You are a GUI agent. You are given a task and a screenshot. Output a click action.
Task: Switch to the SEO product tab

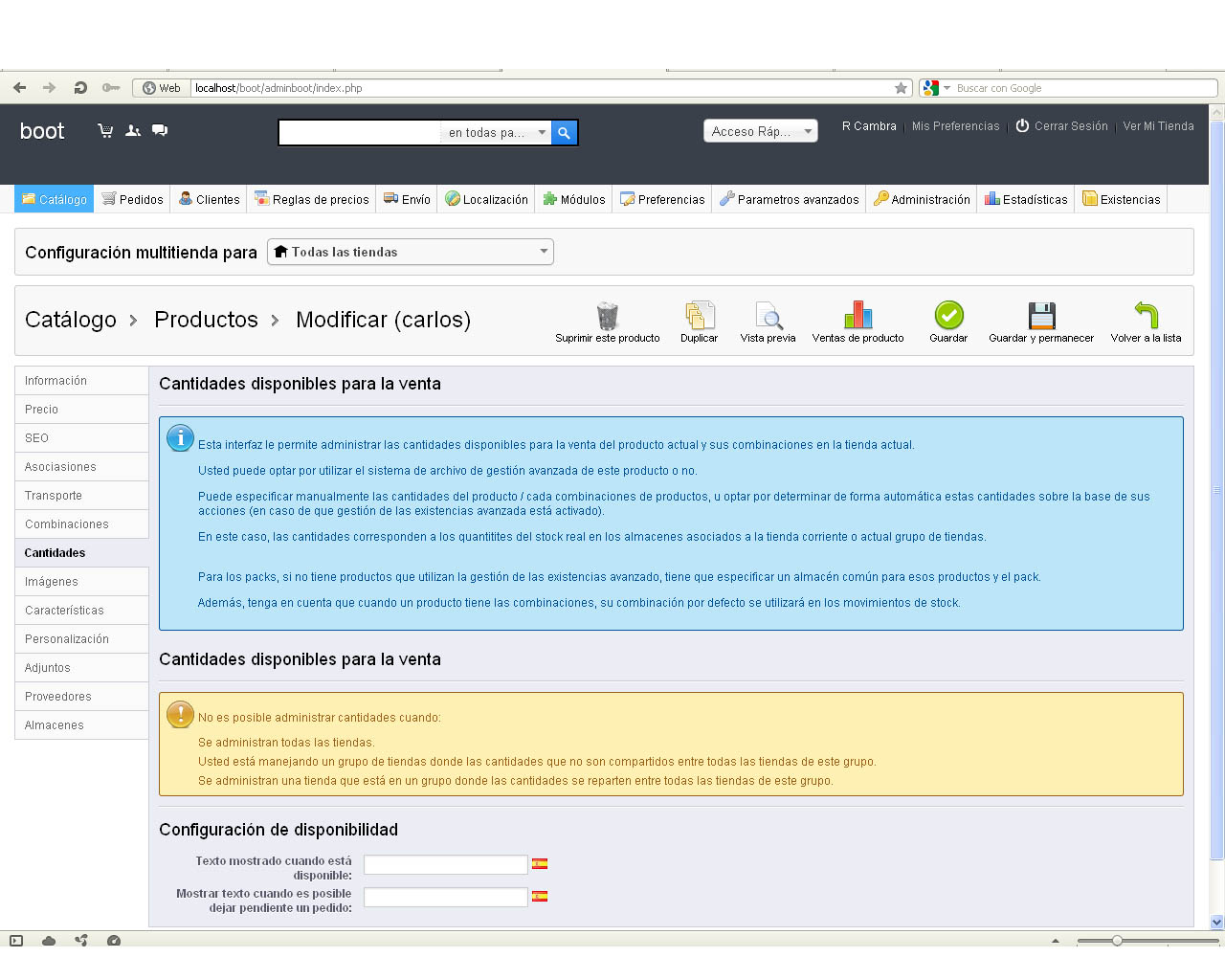pyautogui.click(x=81, y=438)
